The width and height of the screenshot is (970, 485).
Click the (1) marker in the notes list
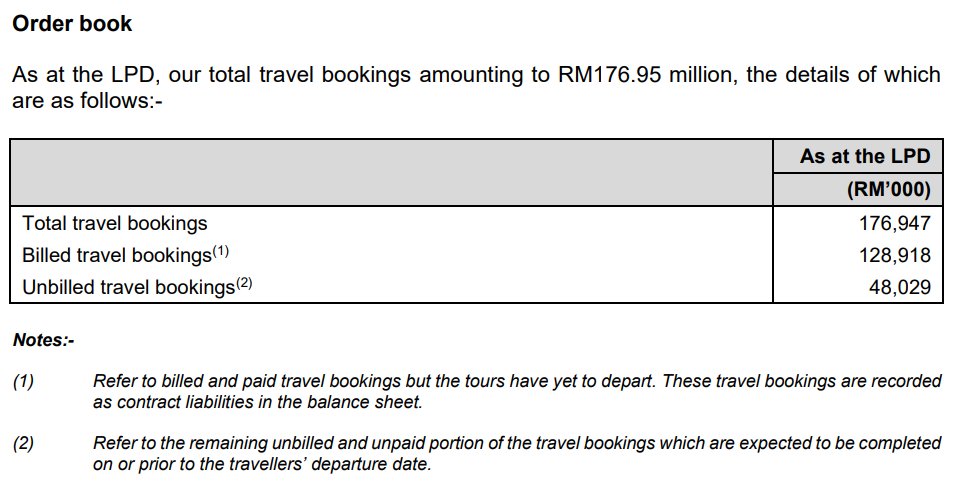coord(23,381)
